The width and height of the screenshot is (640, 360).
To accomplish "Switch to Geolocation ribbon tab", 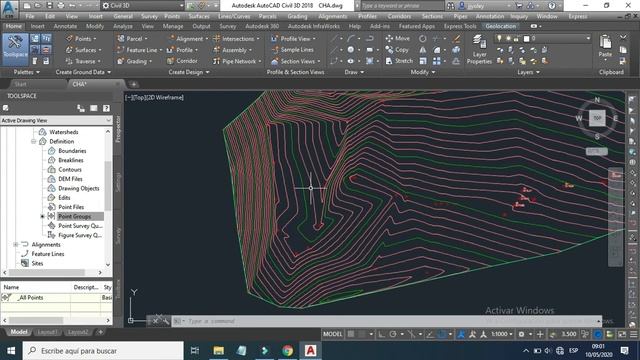I will (501, 26).
